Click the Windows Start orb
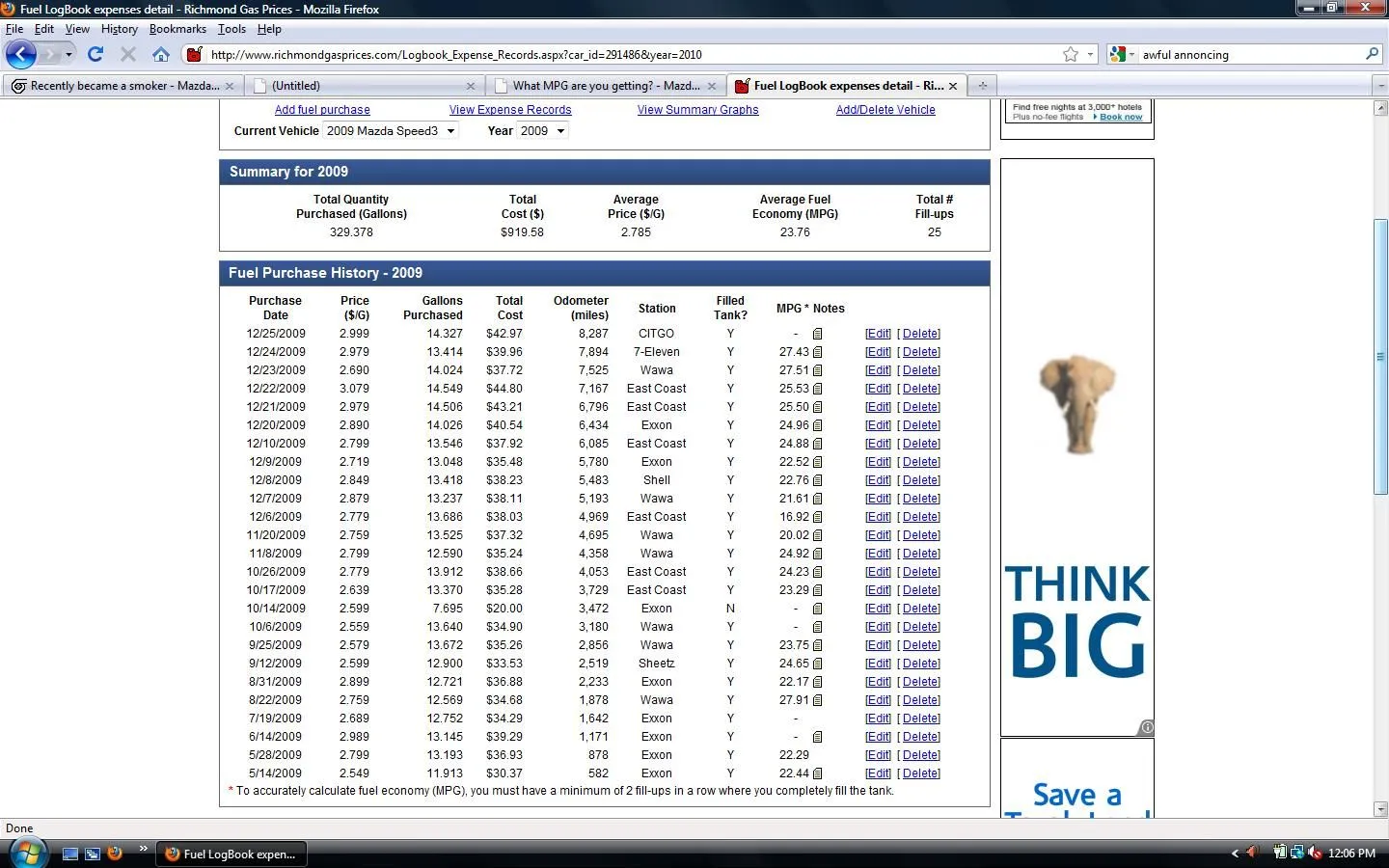Screen dimensions: 1389x868 [x=27, y=854]
